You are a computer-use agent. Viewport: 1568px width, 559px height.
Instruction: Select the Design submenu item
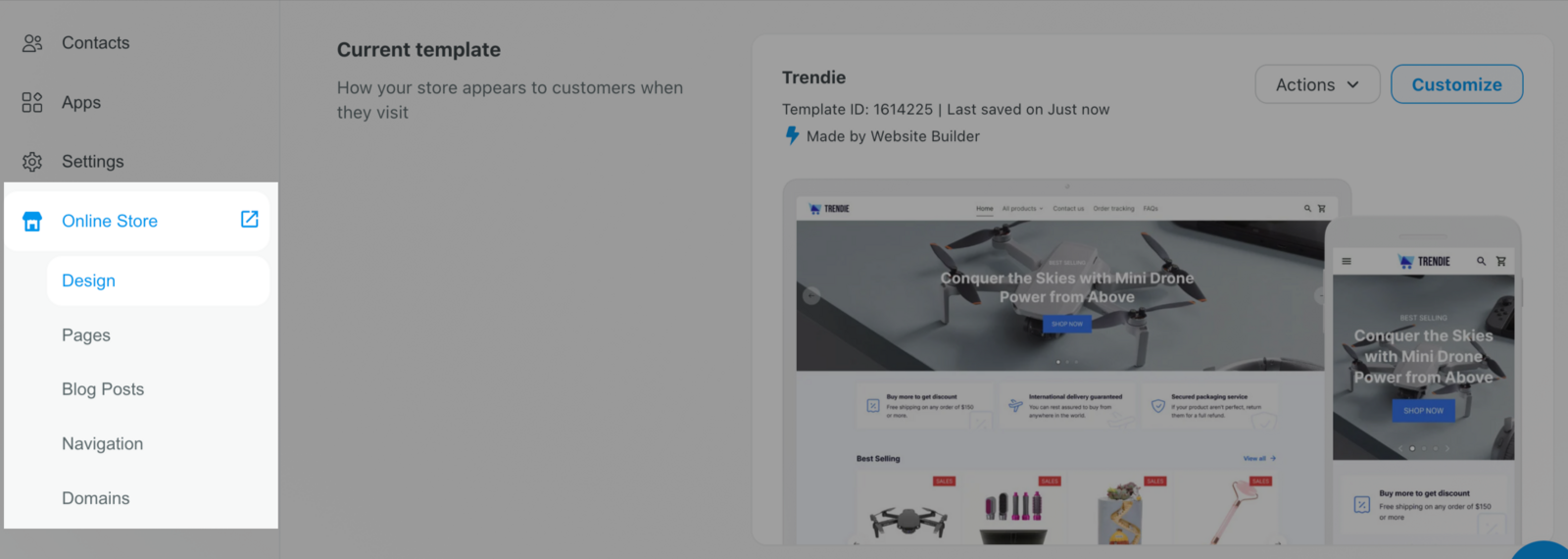click(158, 280)
